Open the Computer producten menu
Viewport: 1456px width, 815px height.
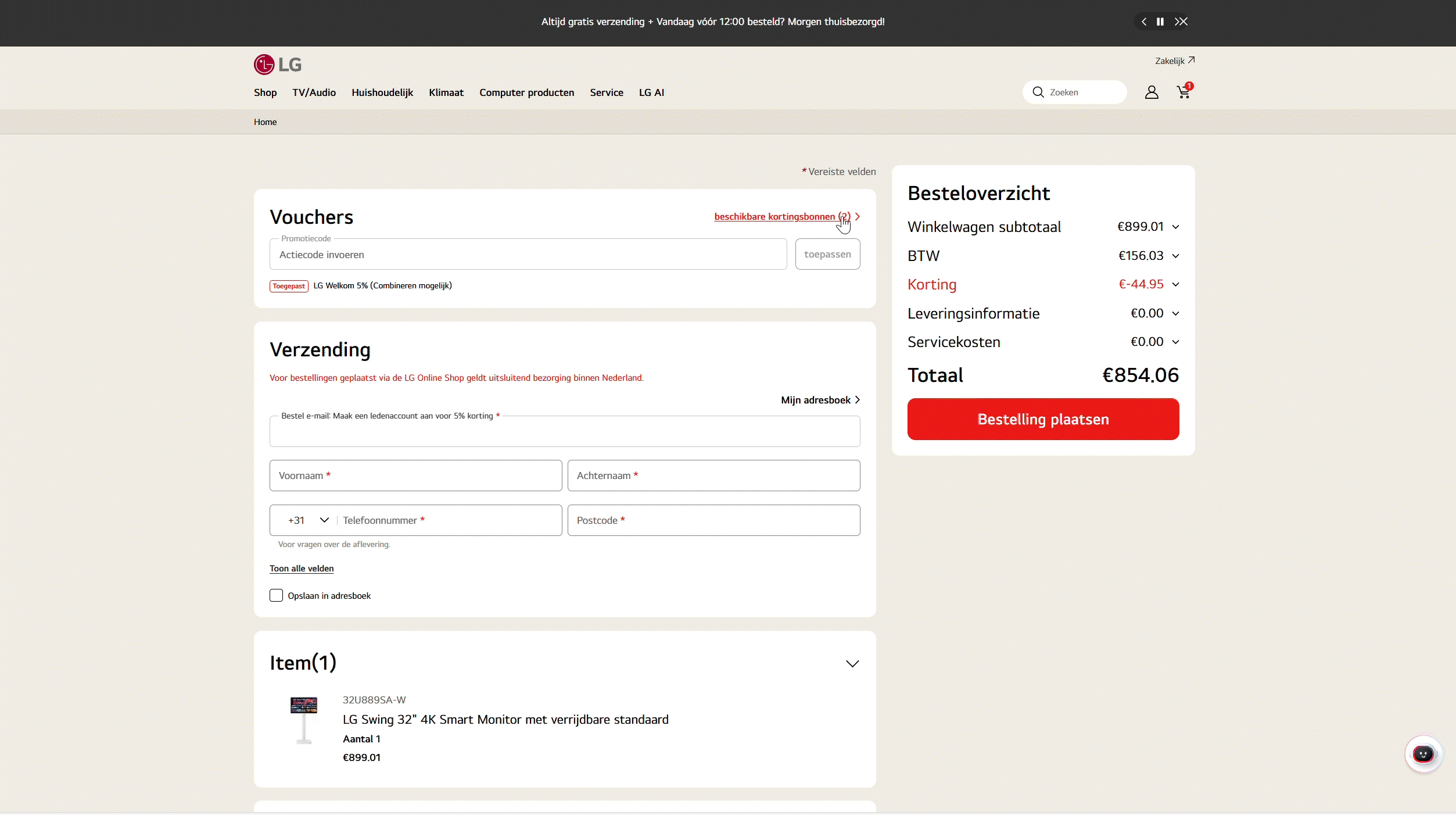526,93
